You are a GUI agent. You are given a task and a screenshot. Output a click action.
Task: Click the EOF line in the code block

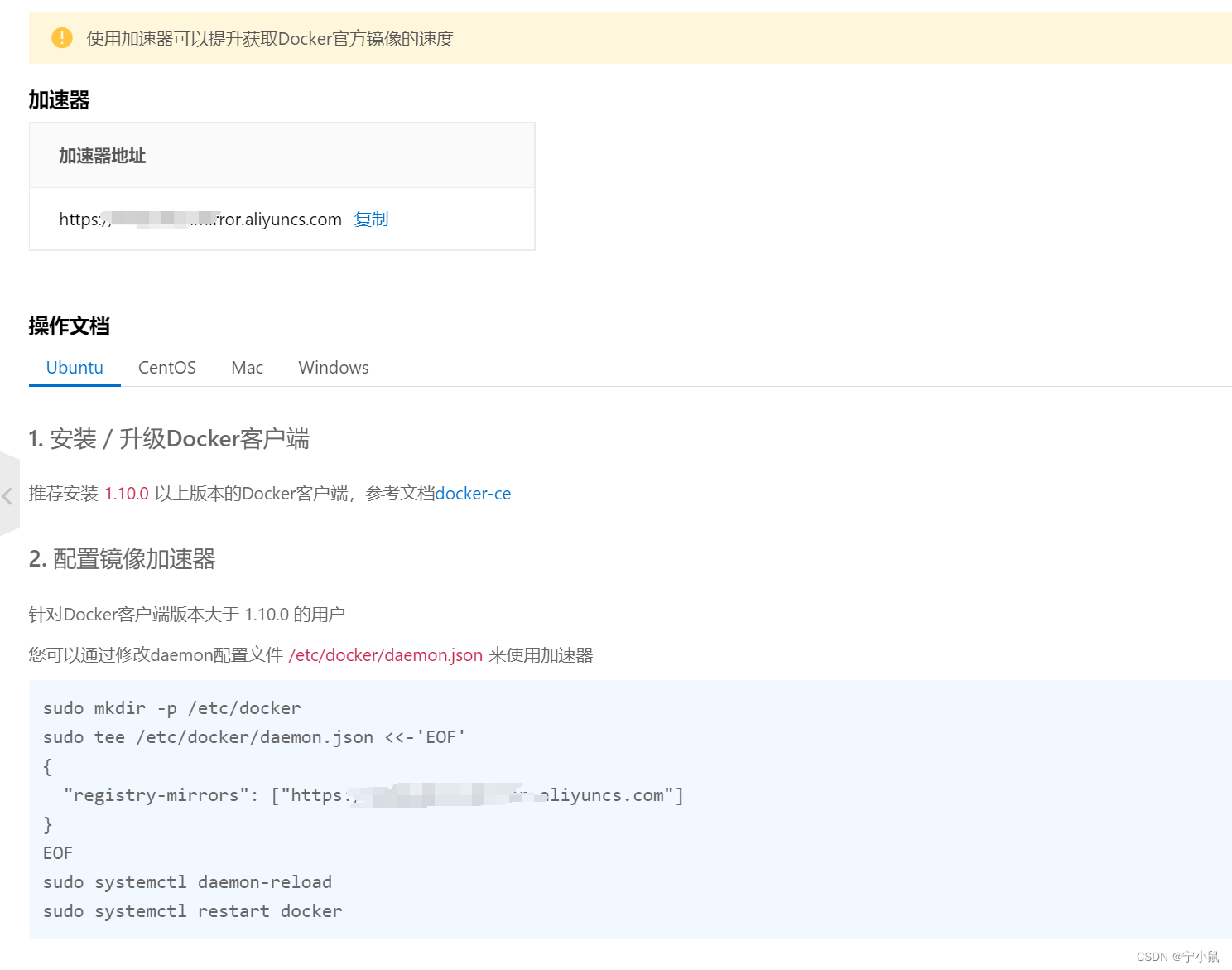pyautogui.click(x=58, y=853)
